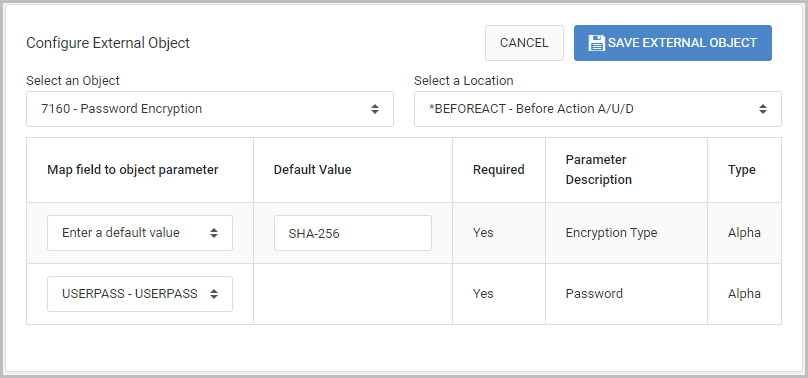Click the Type column header

pyautogui.click(x=742, y=169)
